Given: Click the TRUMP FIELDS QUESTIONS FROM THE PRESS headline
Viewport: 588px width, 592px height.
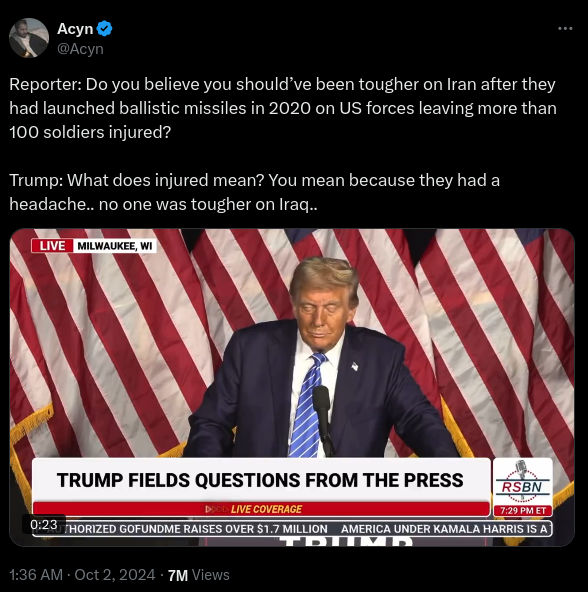Looking at the screenshot, I should 260,480.
